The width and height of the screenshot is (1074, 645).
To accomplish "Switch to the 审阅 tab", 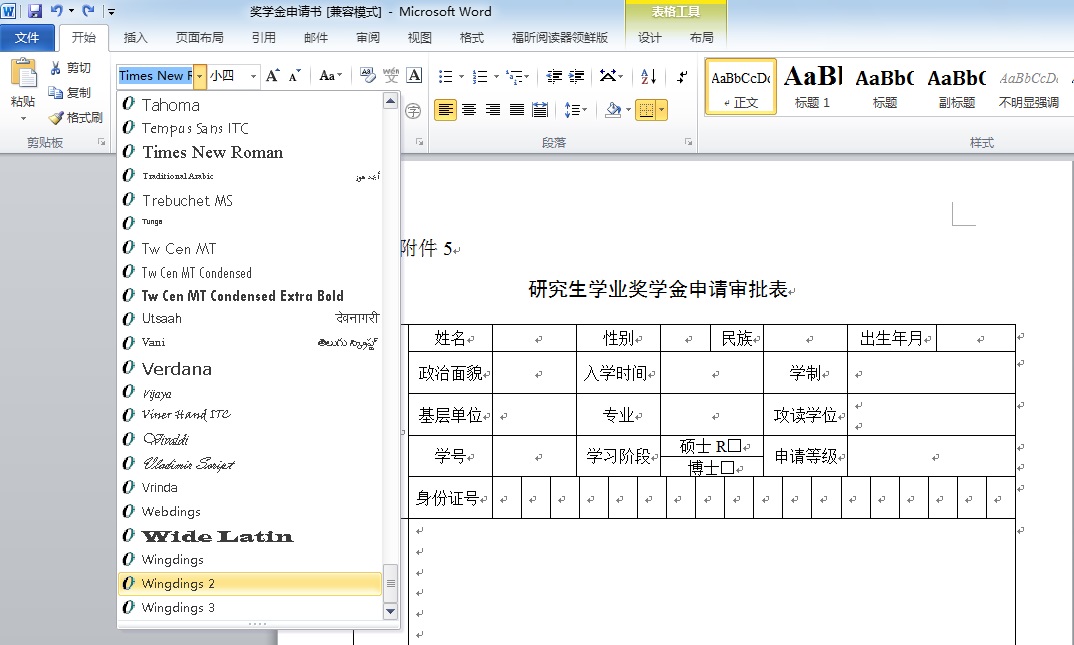I will [x=368, y=38].
